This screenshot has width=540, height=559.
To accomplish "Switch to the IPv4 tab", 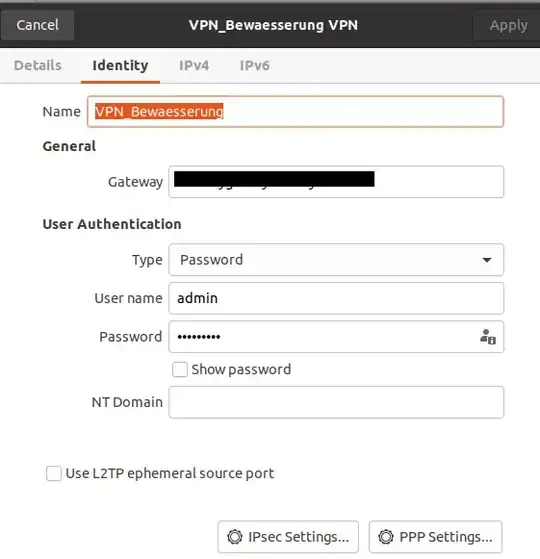I will pyautogui.click(x=194, y=66).
